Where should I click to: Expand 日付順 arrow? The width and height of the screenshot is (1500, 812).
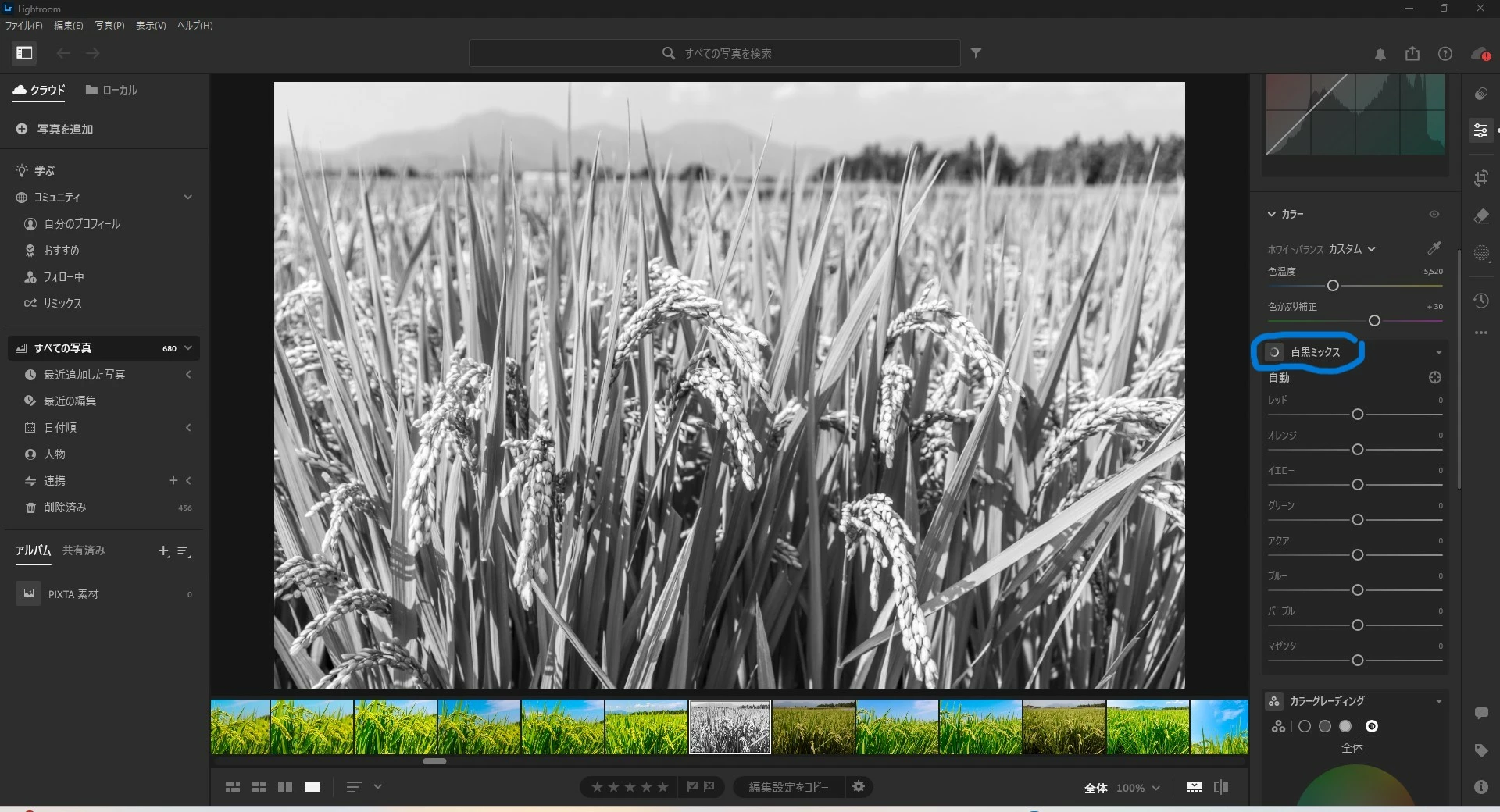pos(188,428)
